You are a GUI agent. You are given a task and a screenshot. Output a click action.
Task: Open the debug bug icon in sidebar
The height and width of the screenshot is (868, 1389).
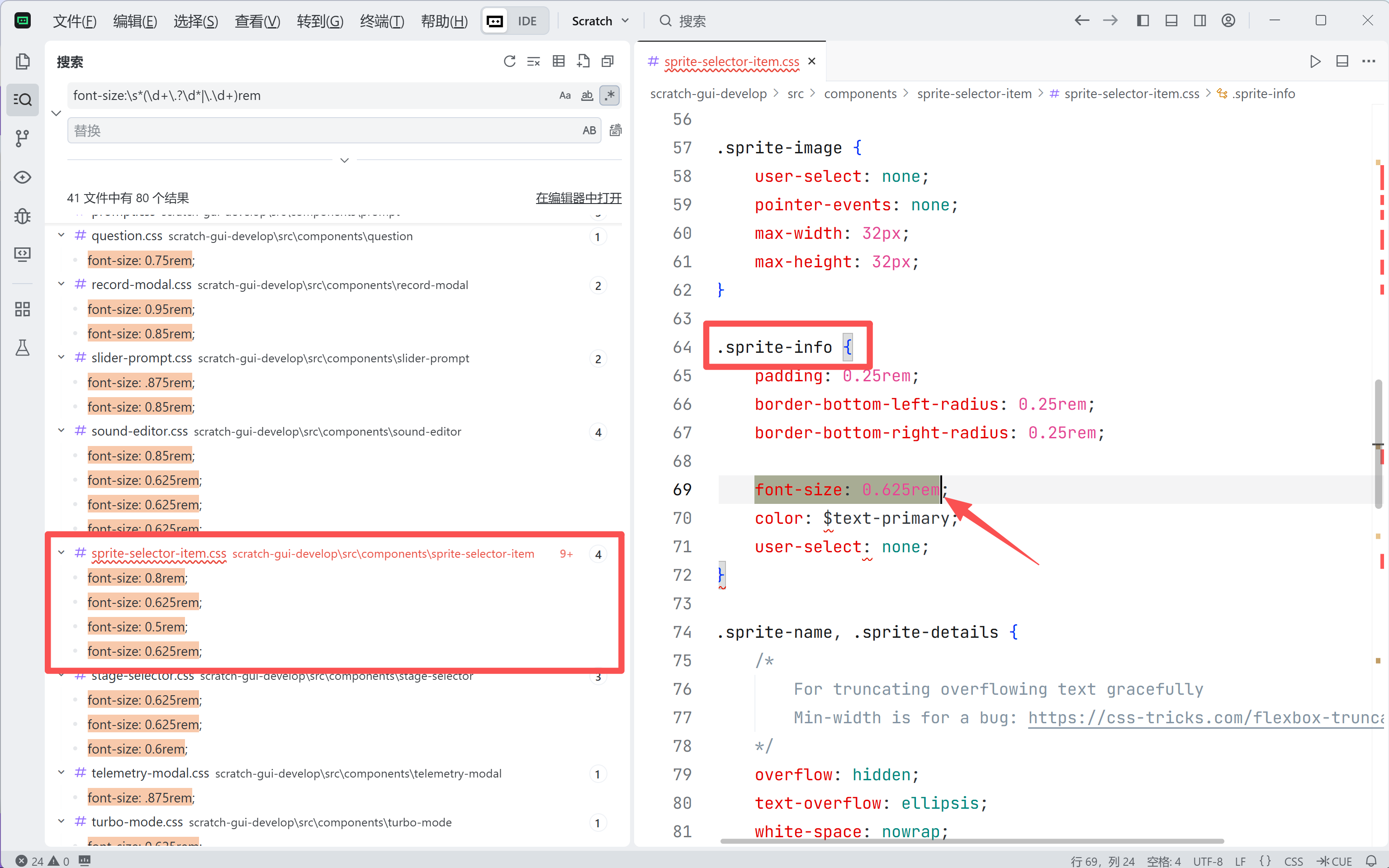[22, 216]
